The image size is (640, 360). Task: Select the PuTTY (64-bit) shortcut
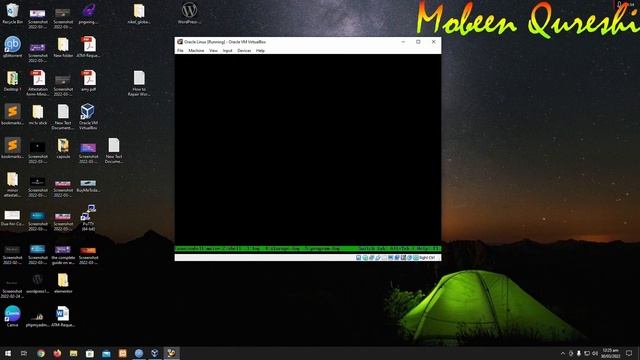point(88,218)
